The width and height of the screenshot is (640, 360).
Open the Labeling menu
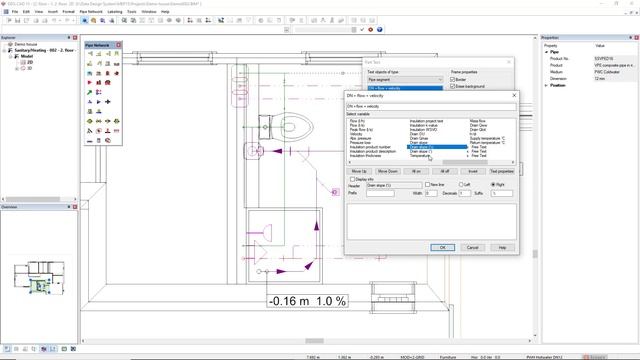point(115,12)
